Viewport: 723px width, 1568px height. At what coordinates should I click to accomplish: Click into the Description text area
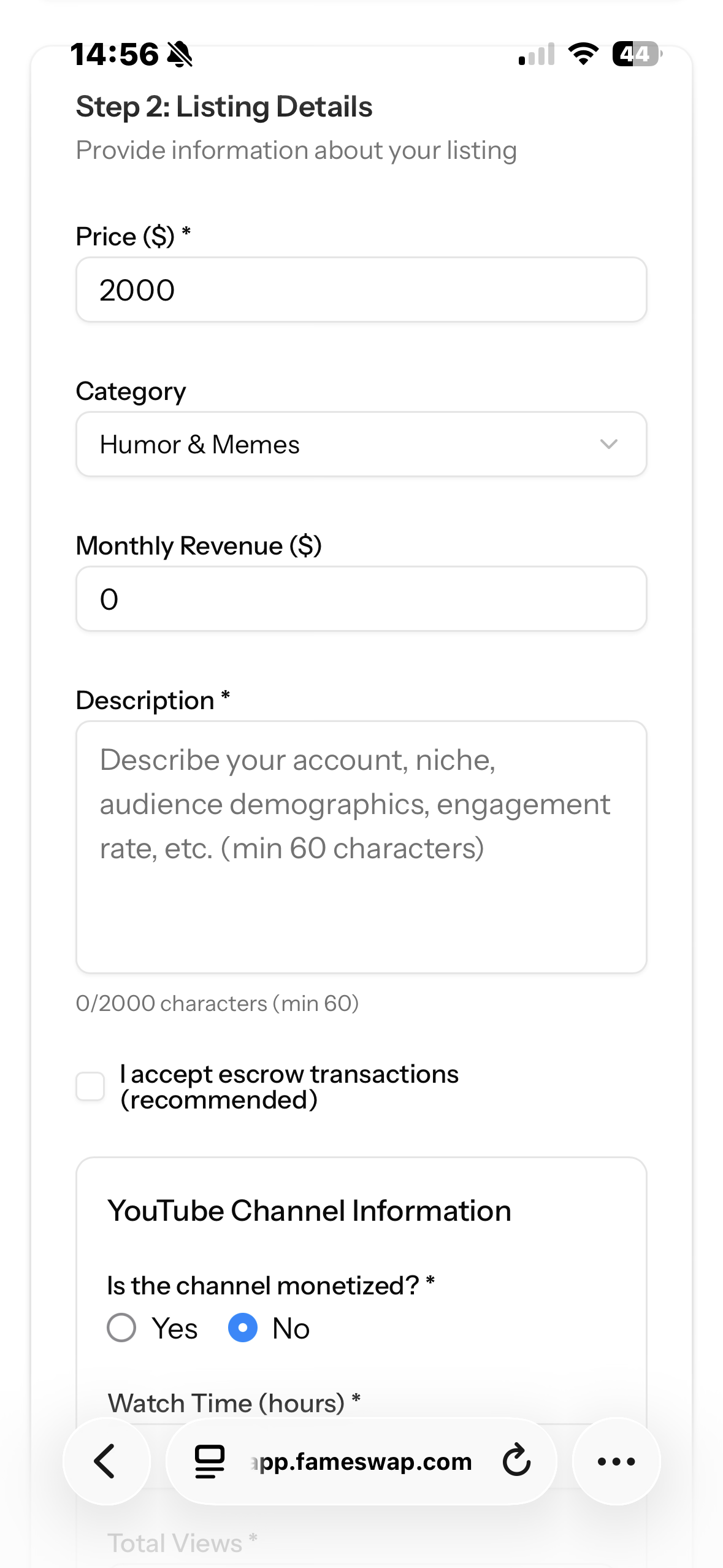[361, 847]
